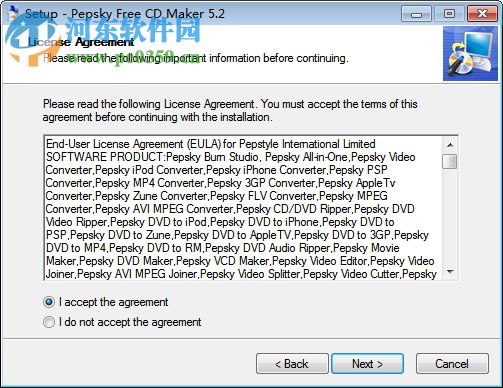This screenshot has width=503, height=388.
Task: Close the setup window
Action: pos(482,14)
